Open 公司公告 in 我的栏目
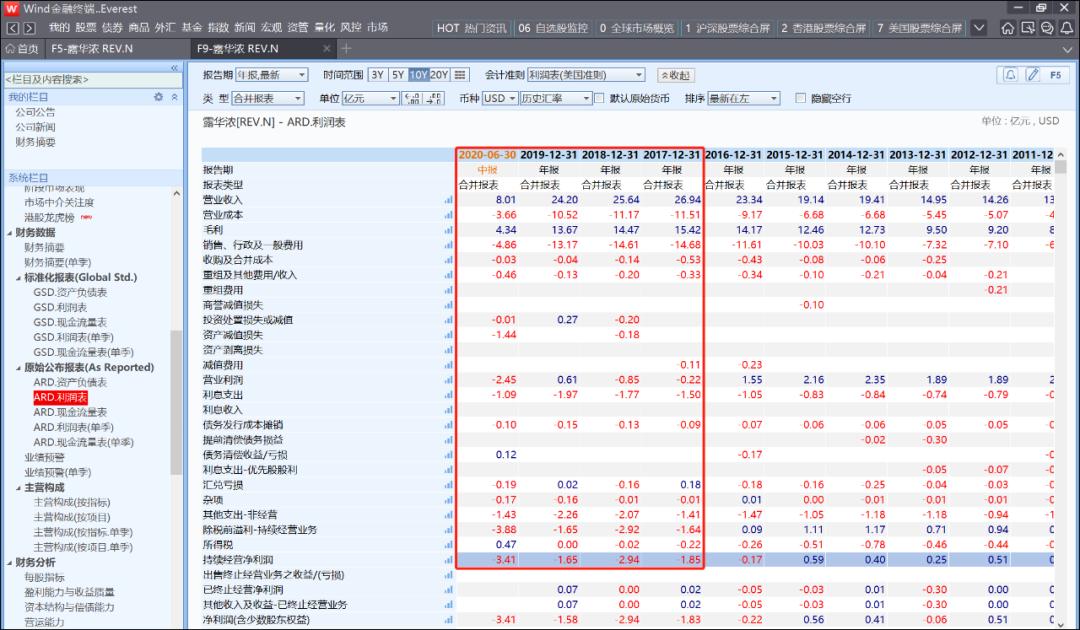The width and height of the screenshot is (1080, 630). [x=35, y=112]
